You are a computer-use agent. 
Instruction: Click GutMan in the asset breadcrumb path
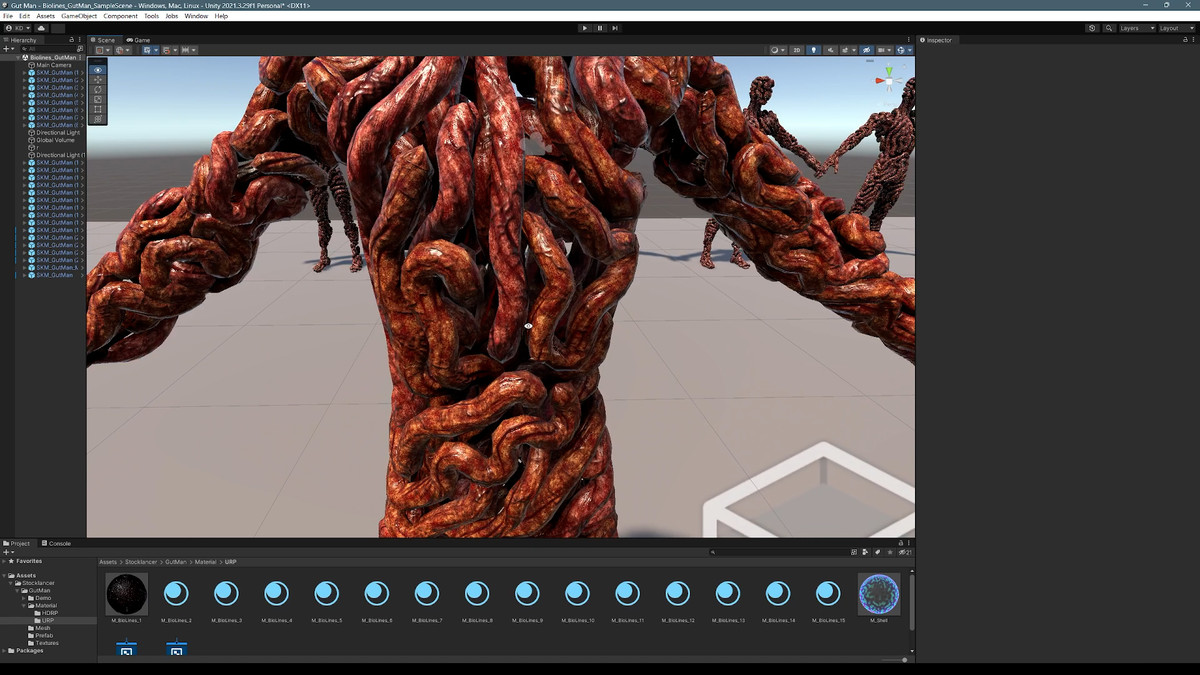(176, 562)
